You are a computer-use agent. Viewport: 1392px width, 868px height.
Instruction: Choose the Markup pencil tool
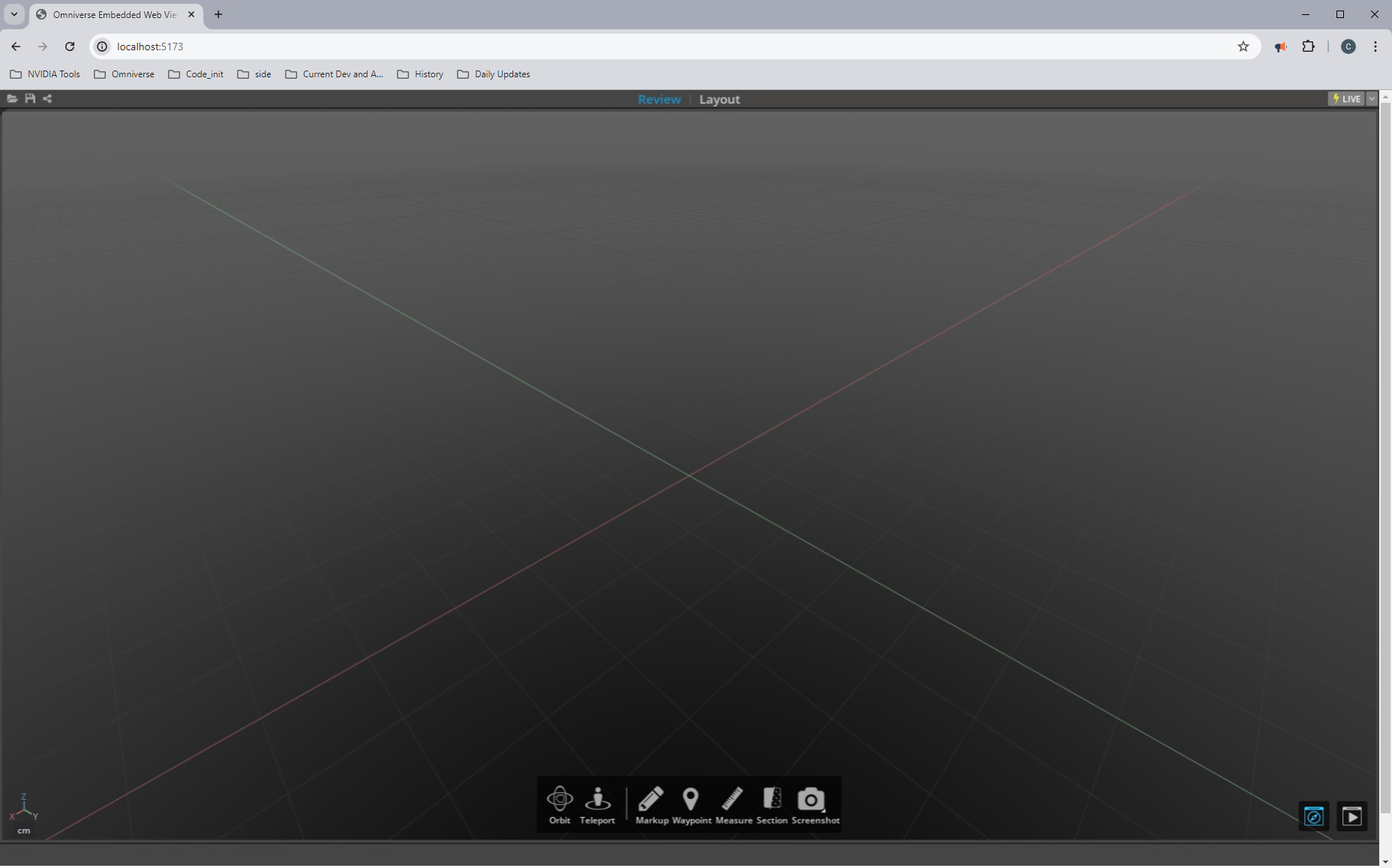click(651, 805)
